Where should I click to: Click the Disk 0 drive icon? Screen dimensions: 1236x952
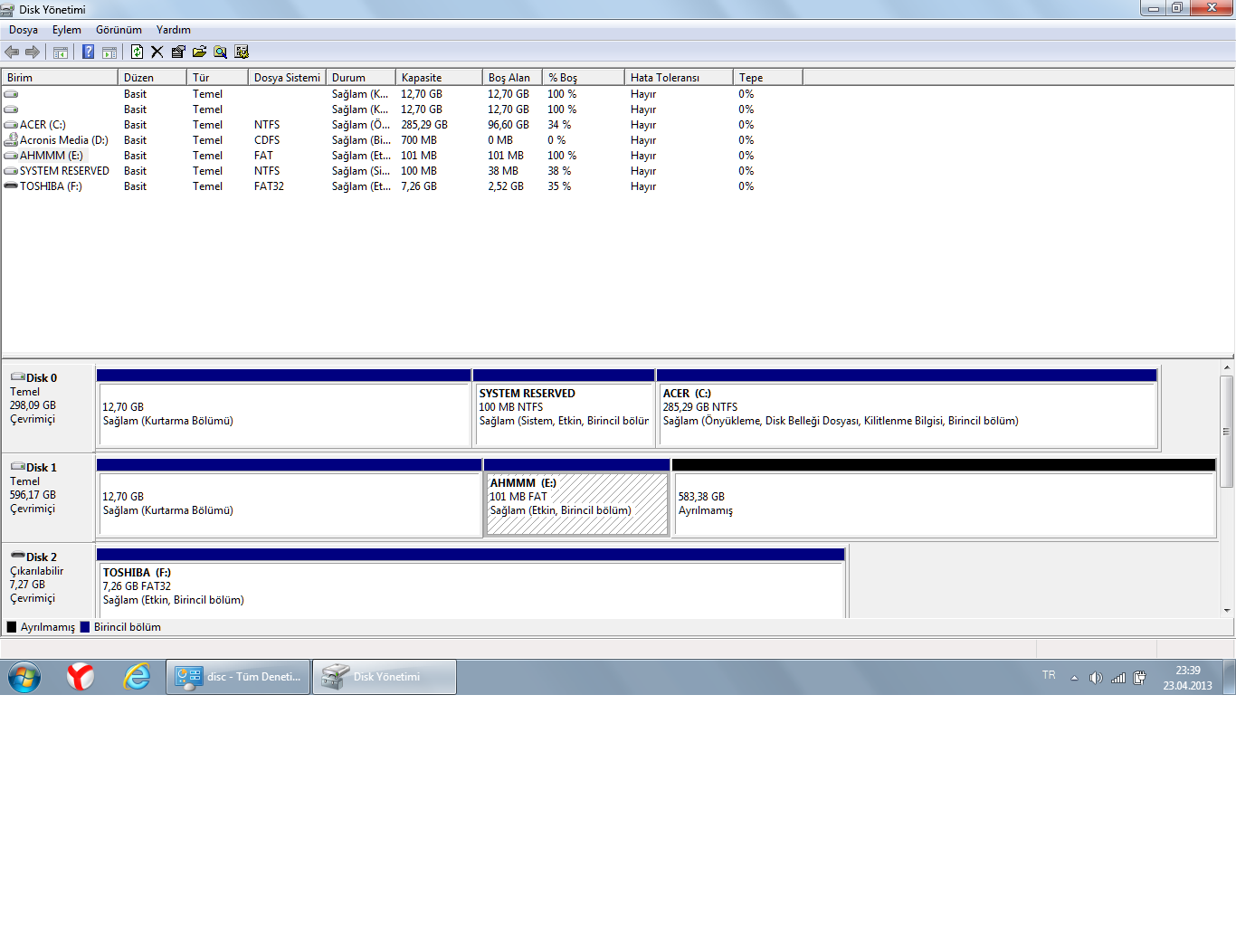click(17, 377)
